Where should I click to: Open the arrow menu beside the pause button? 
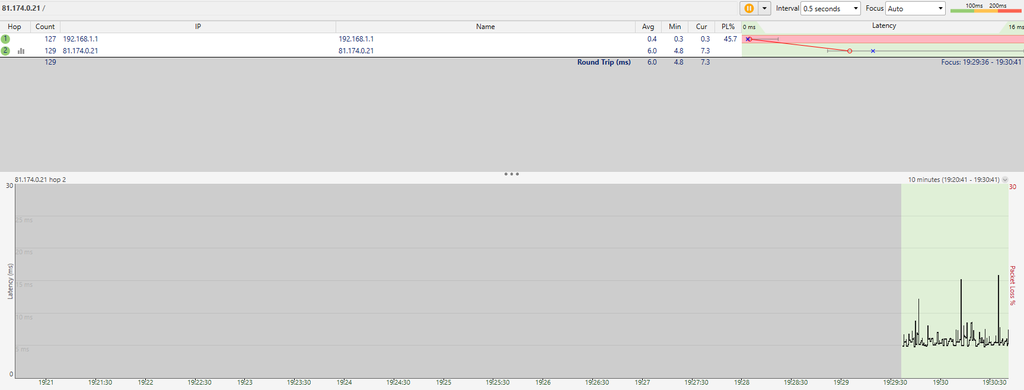(765, 8)
